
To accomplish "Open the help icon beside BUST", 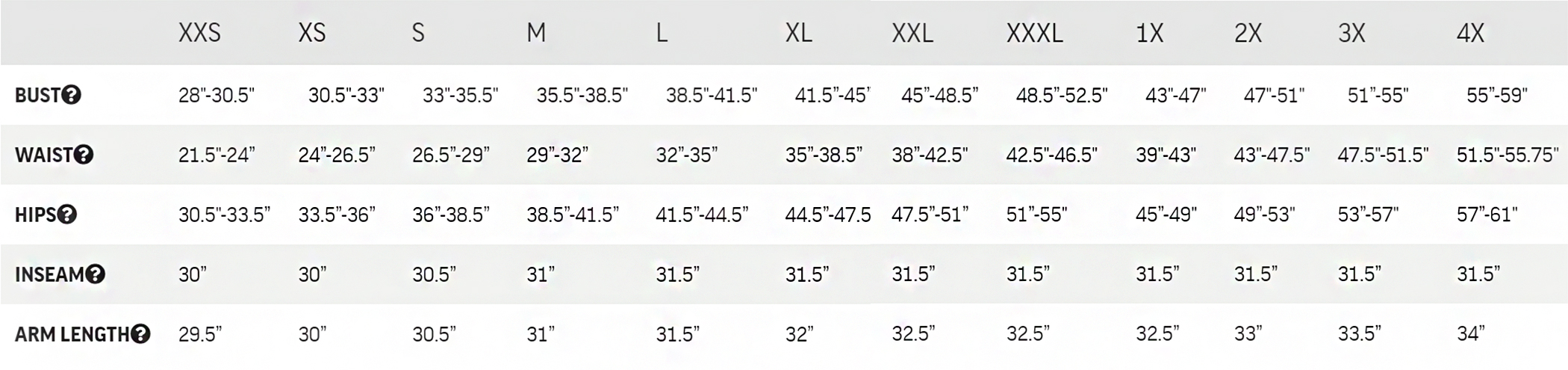I will [72, 95].
